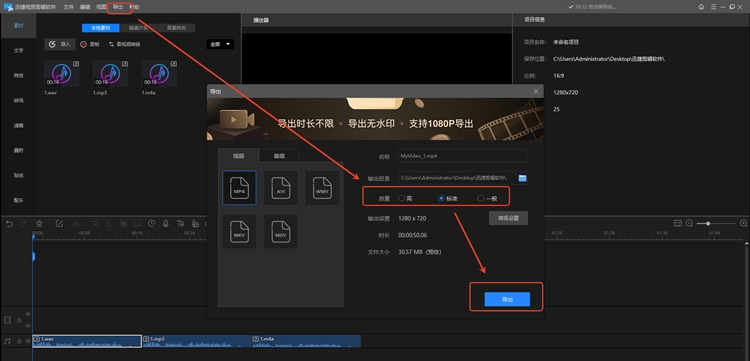Select the 背景样例 tab
Viewport: 750px width, 361px height.
click(x=176, y=28)
